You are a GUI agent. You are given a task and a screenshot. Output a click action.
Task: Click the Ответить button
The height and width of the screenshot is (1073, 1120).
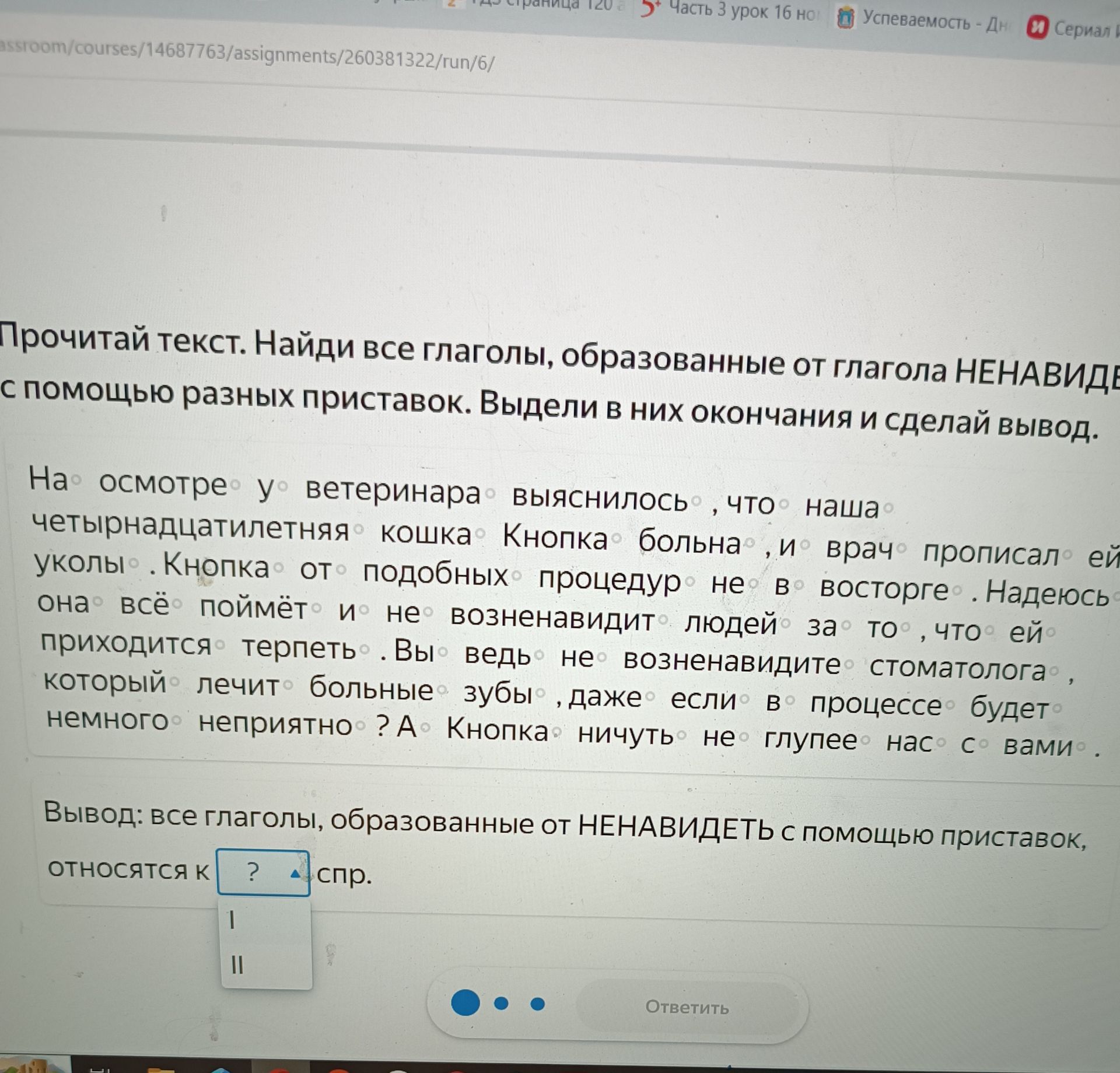coord(687,1007)
